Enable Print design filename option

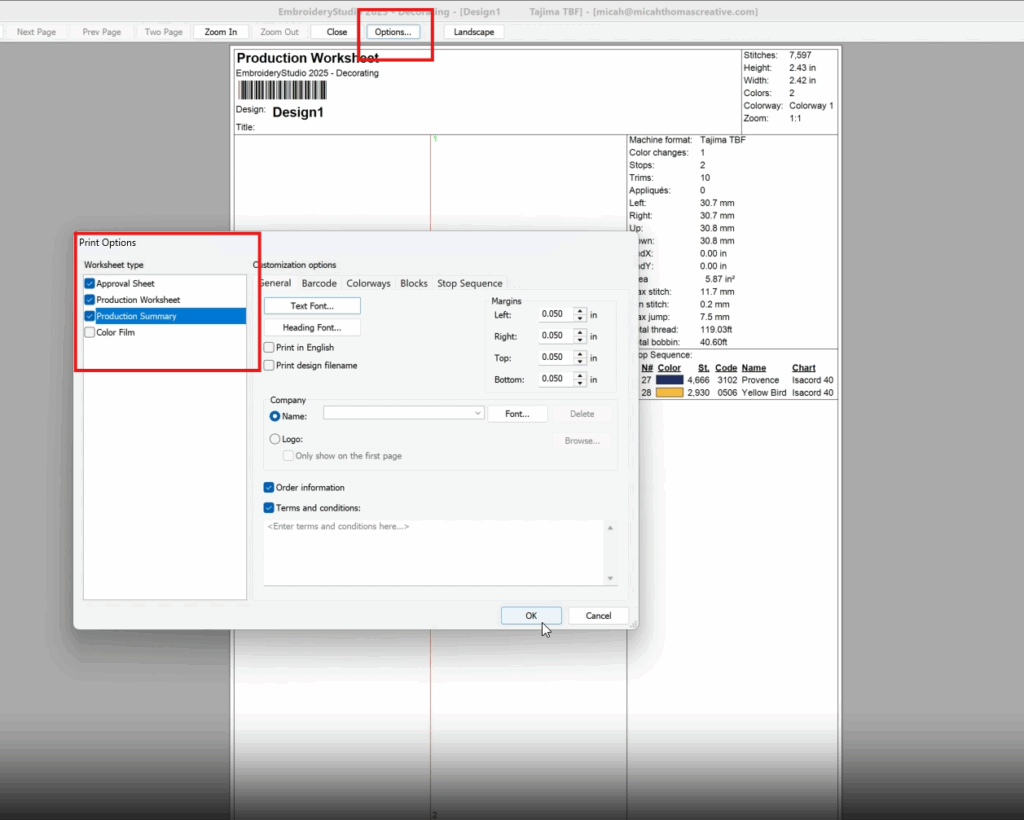269,366
